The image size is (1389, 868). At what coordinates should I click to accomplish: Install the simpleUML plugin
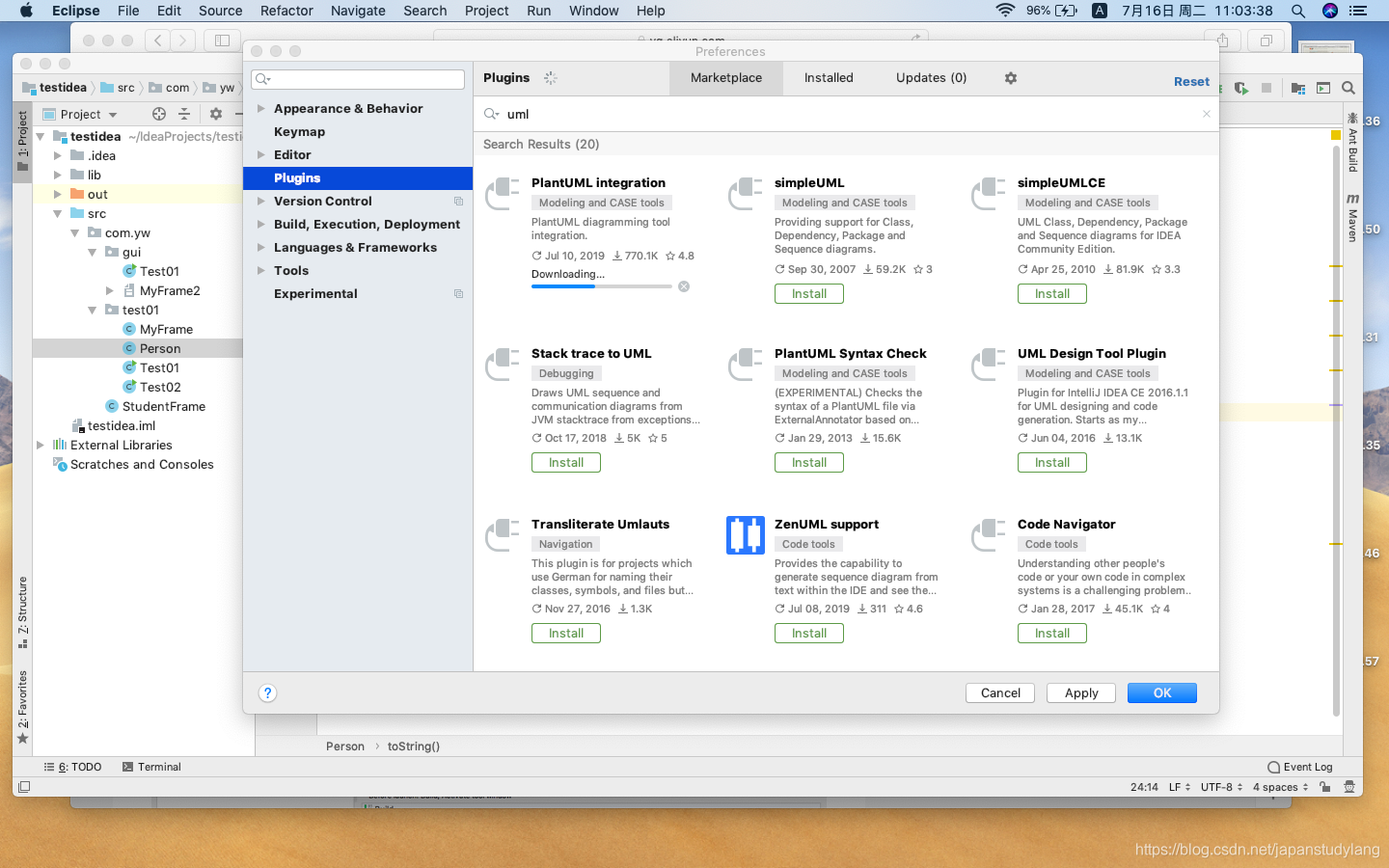(808, 293)
